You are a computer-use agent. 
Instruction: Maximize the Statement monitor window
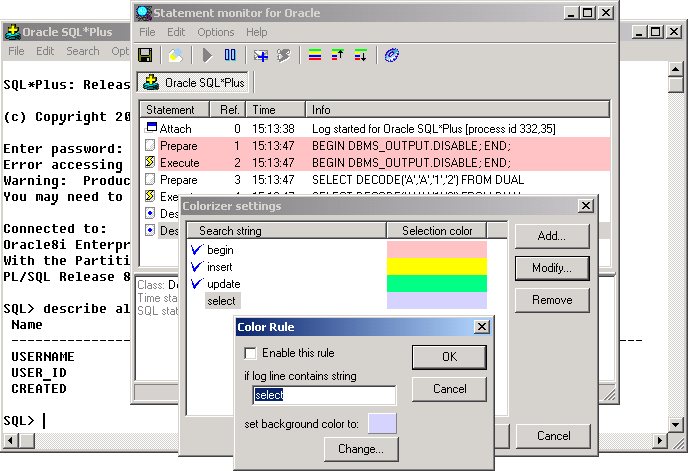click(x=588, y=13)
